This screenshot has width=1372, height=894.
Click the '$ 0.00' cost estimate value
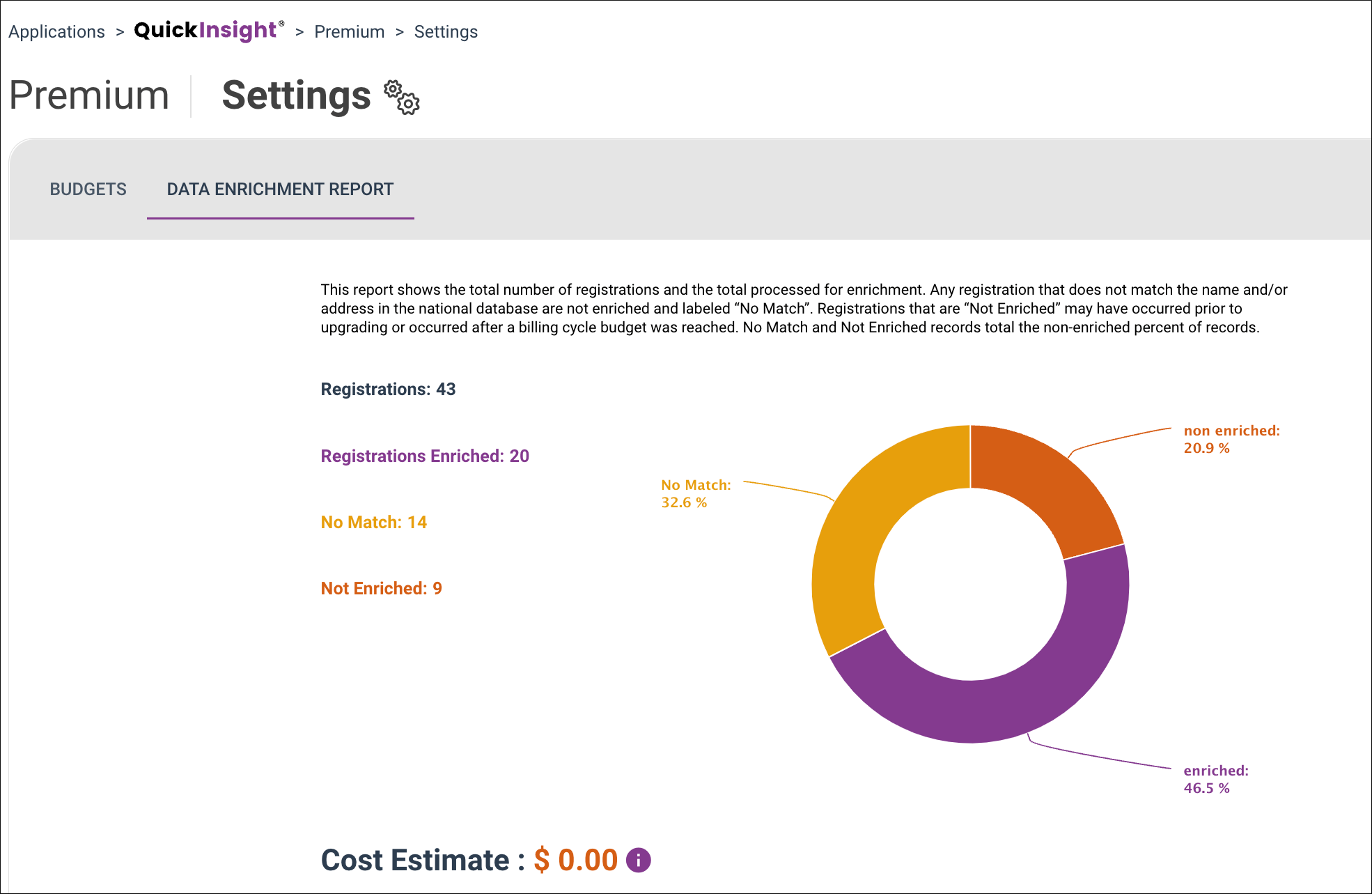point(576,860)
